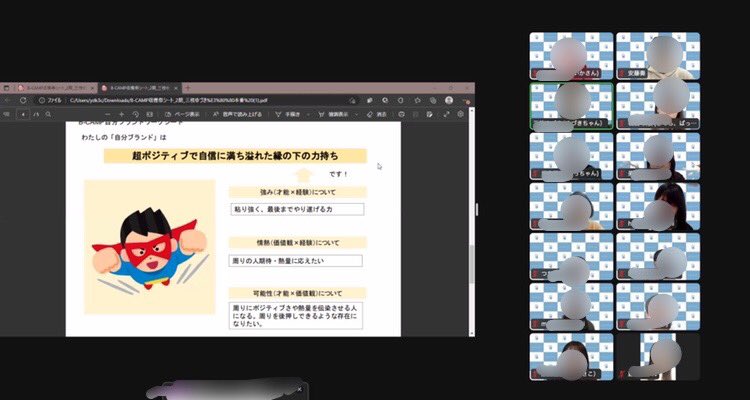The height and width of the screenshot is (400, 750).
Task: Click the box 粘り強く、最後までやり遂げる力
Action: coord(297,209)
